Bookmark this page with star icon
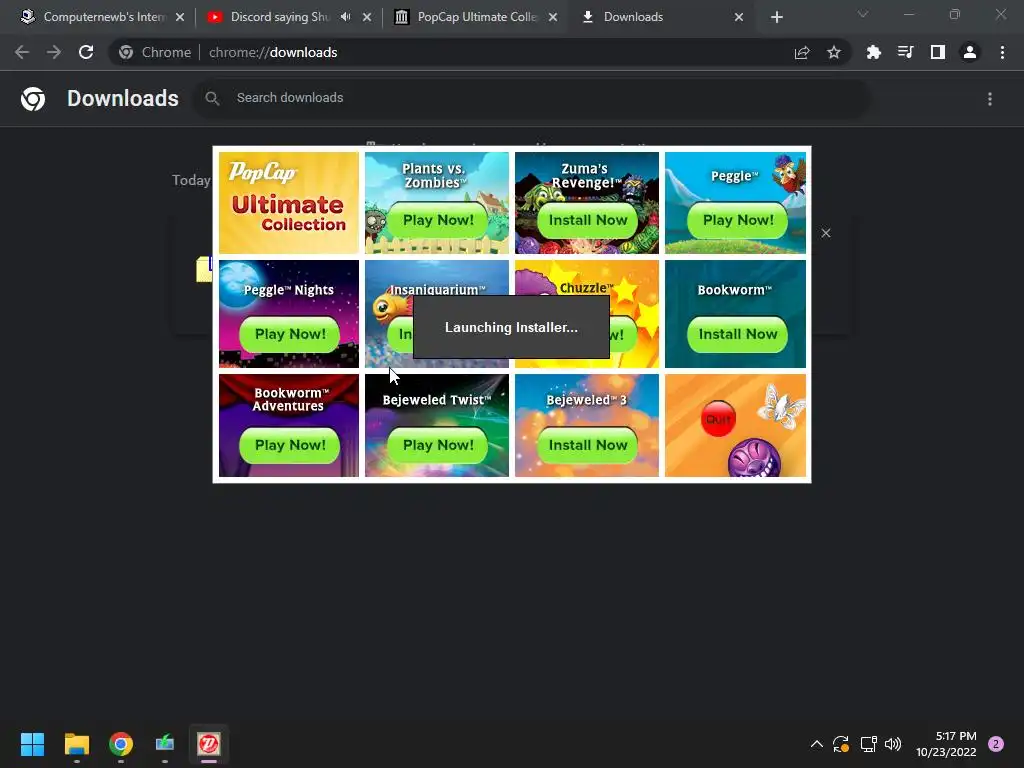This screenshot has height=768, width=1024. [834, 52]
